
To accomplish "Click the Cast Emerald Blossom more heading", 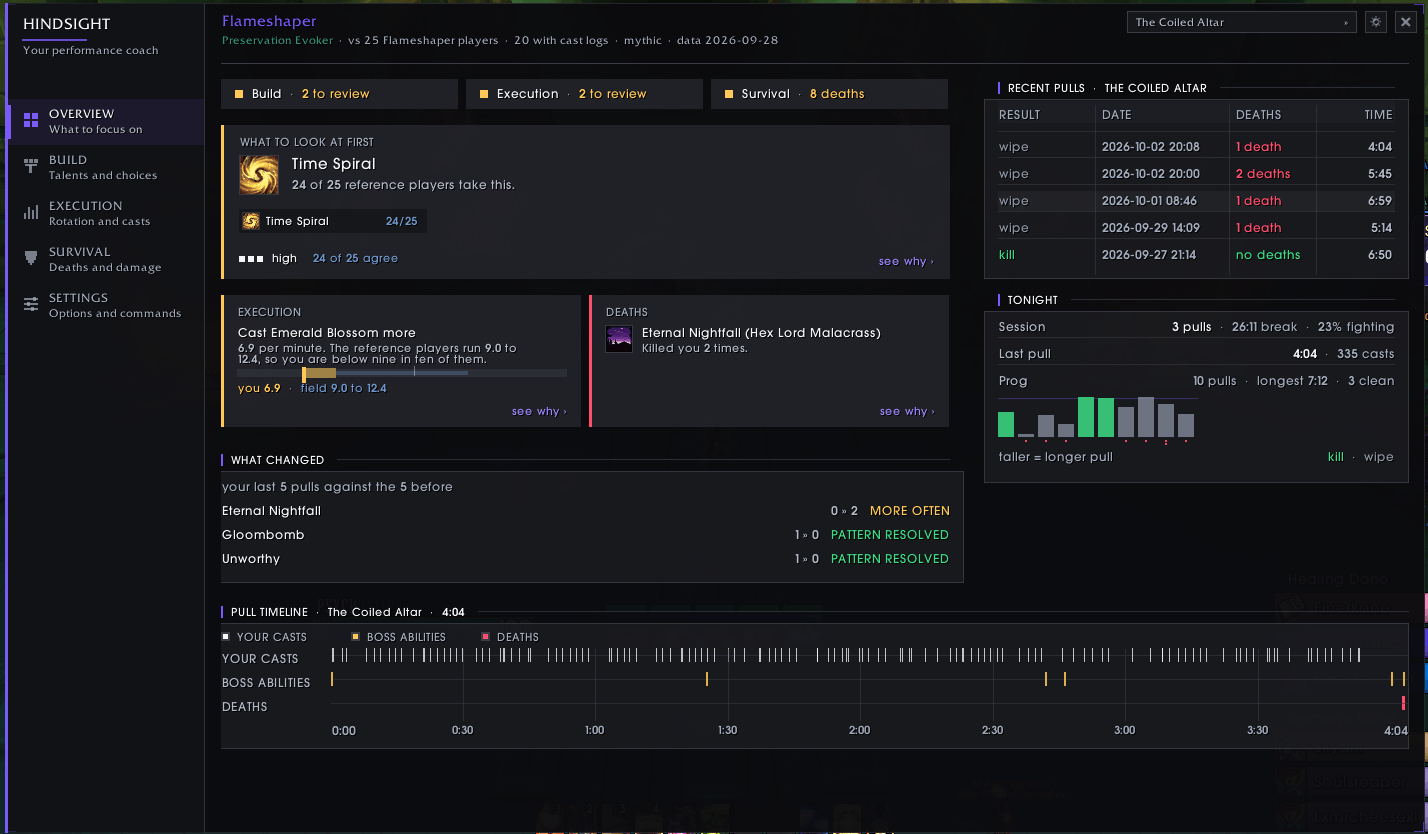I will click(327, 333).
